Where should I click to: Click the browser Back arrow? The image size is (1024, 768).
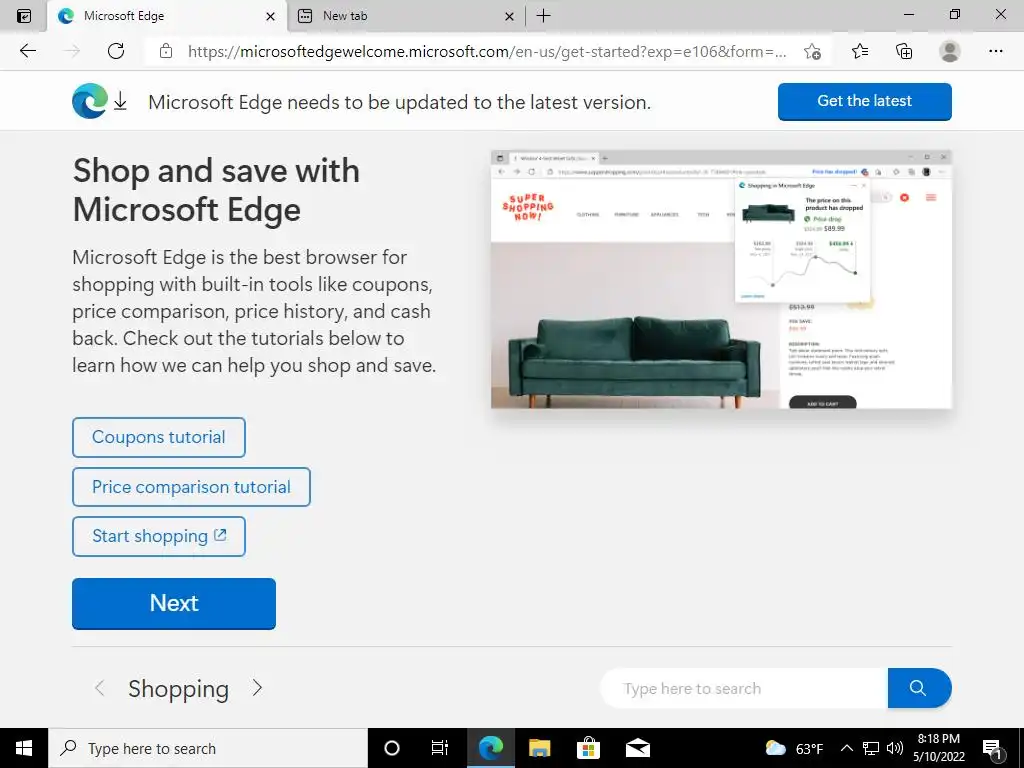[x=27, y=51]
